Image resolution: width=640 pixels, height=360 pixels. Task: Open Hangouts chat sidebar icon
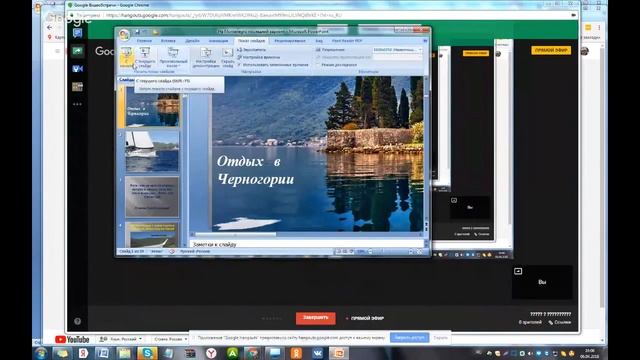click(77, 33)
